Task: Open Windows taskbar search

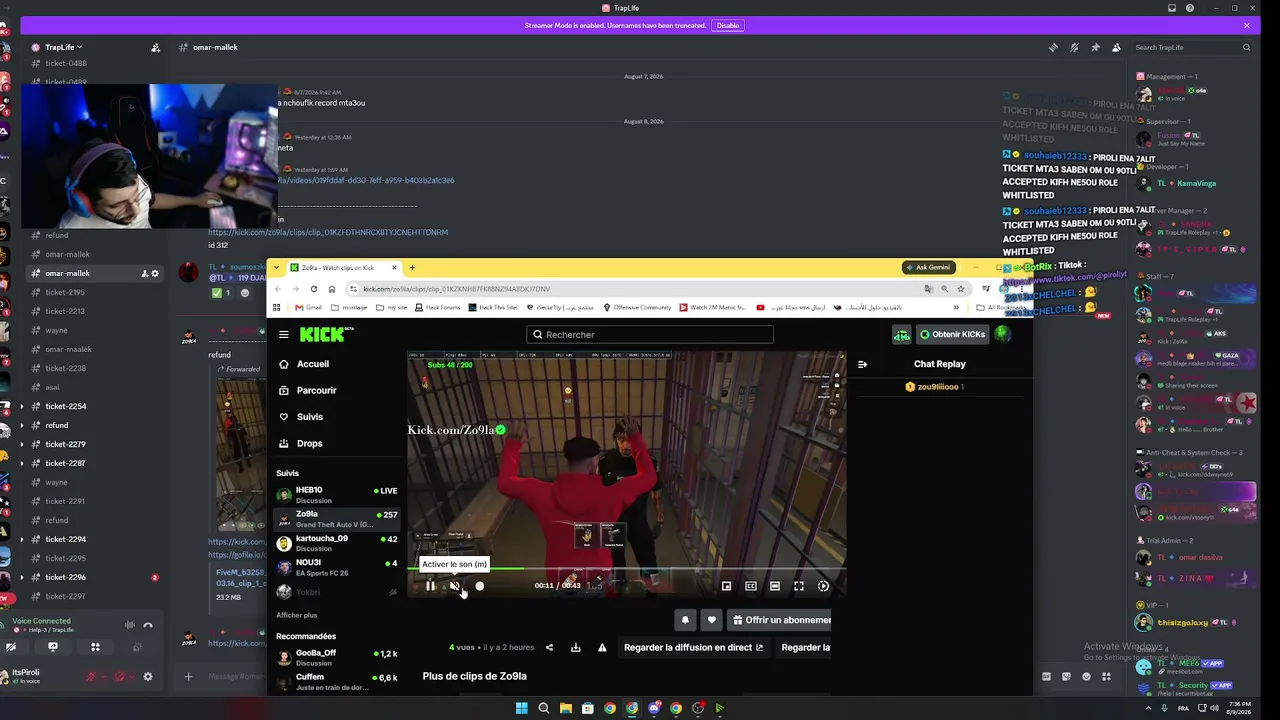Action: pyautogui.click(x=544, y=708)
